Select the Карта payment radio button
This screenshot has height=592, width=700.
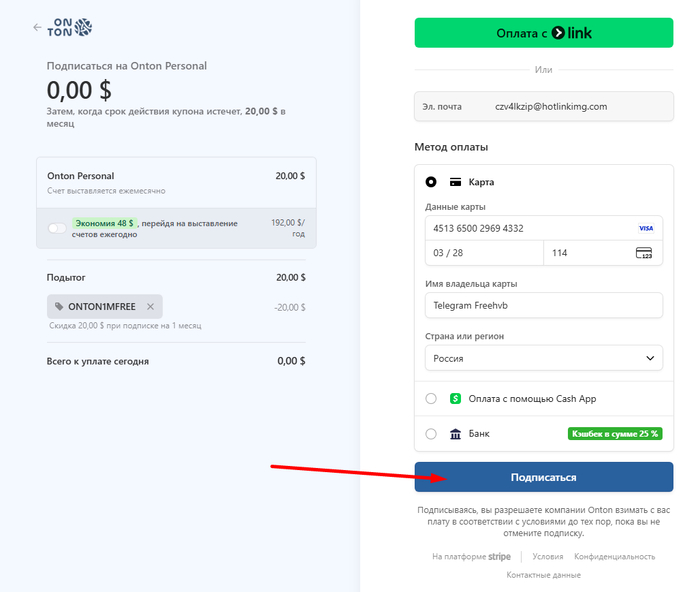click(431, 182)
